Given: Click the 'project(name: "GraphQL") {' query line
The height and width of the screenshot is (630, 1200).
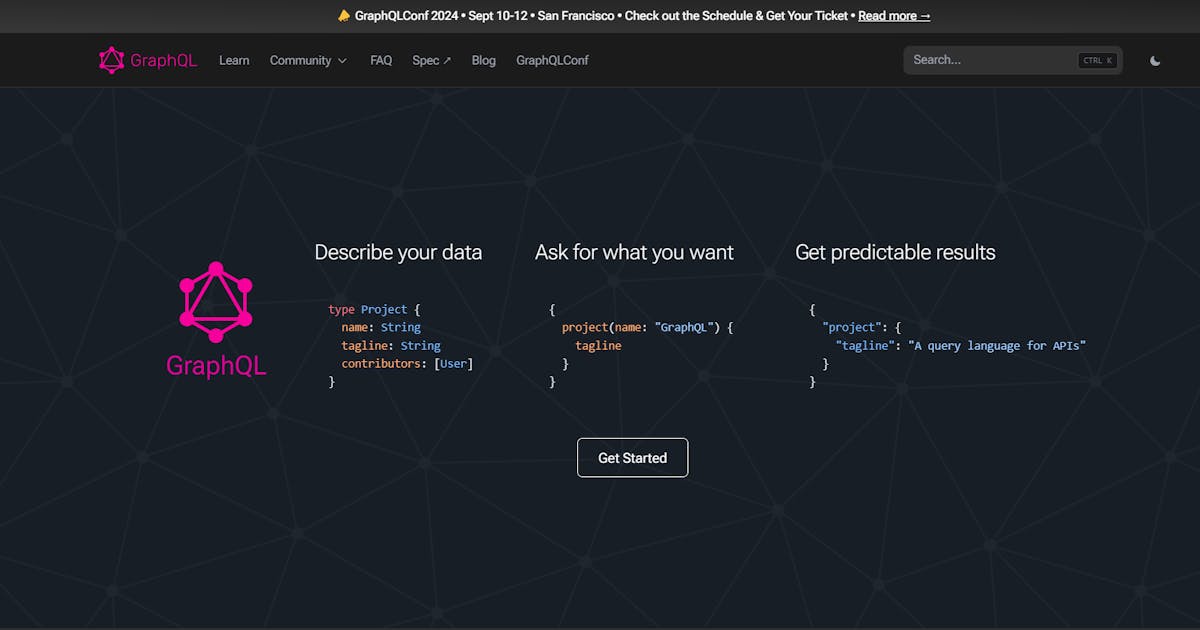Looking at the screenshot, I should 648,327.
